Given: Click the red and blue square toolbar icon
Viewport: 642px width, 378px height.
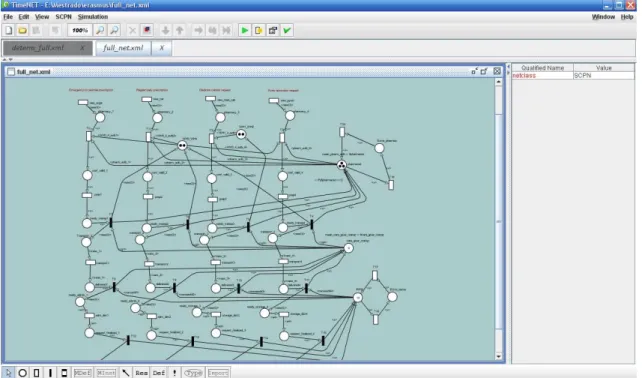Looking at the screenshot, I should tap(147, 30).
